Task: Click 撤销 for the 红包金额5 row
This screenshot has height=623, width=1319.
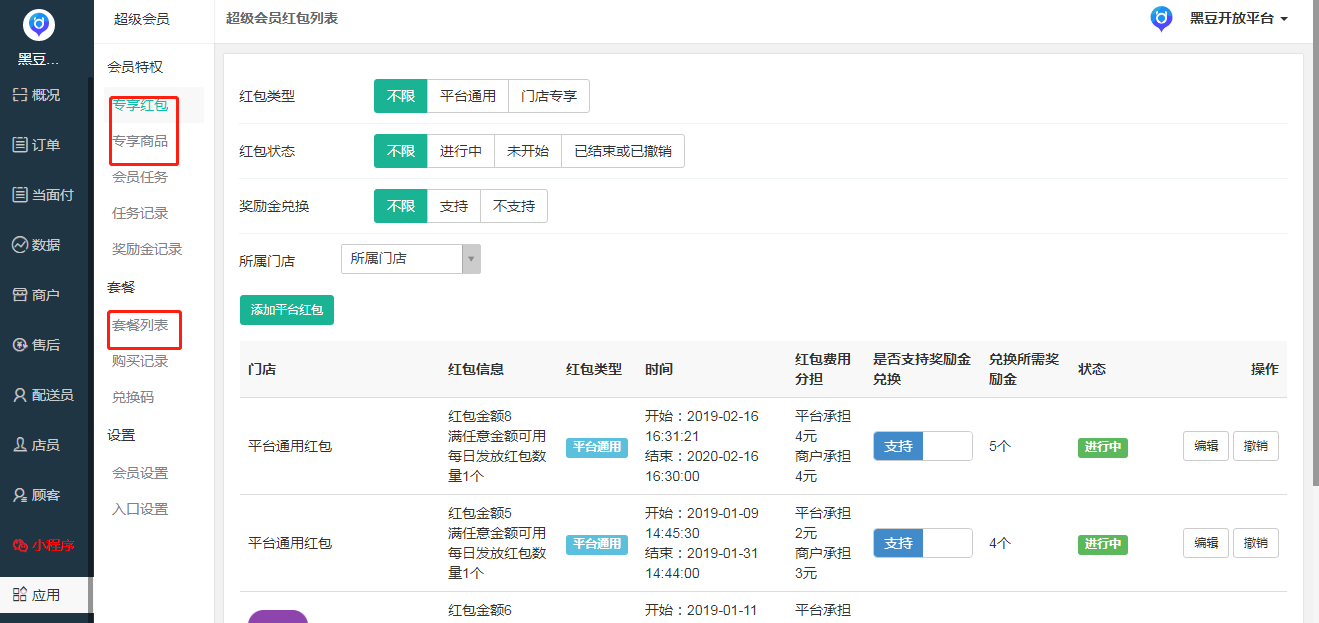Action: click(1256, 543)
